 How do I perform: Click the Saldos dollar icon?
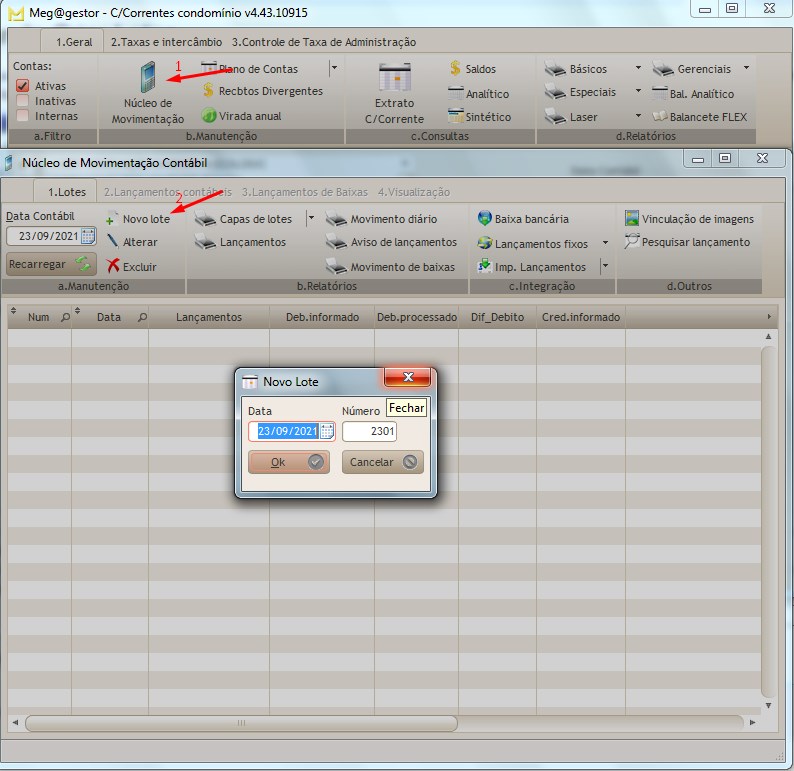click(455, 69)
